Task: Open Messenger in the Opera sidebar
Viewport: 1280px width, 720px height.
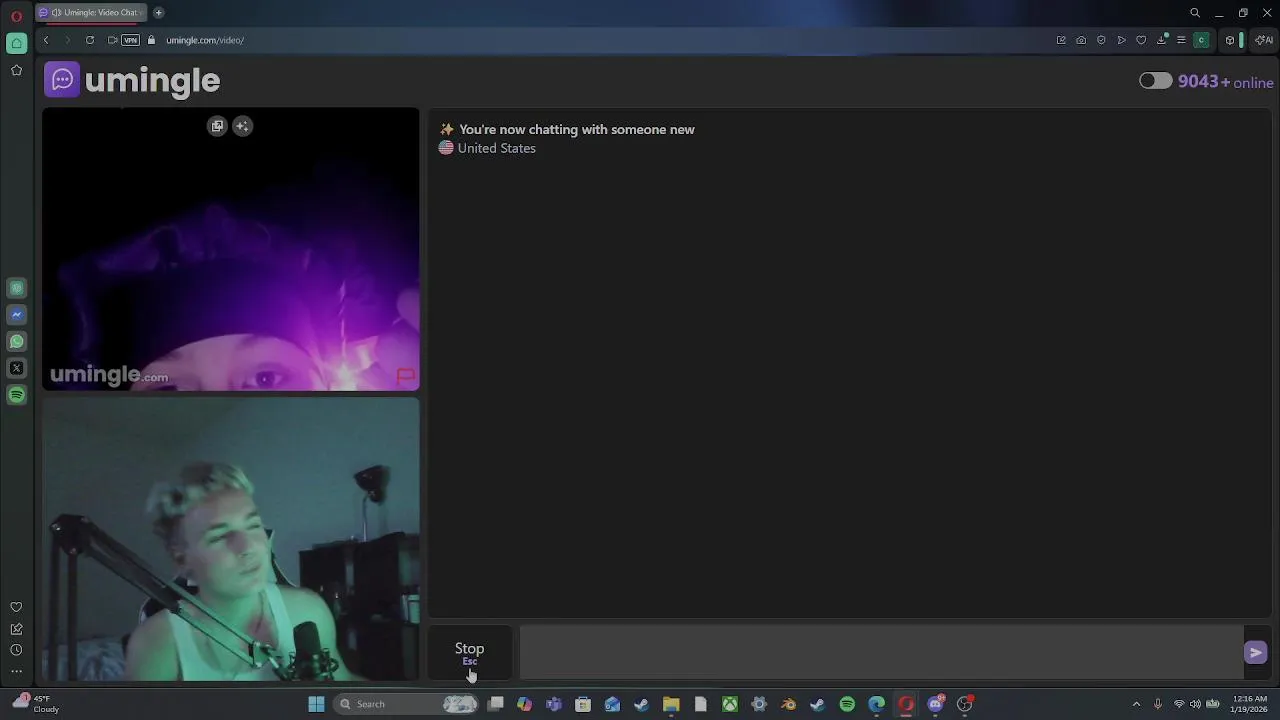Action: click(x=16, y=314)
